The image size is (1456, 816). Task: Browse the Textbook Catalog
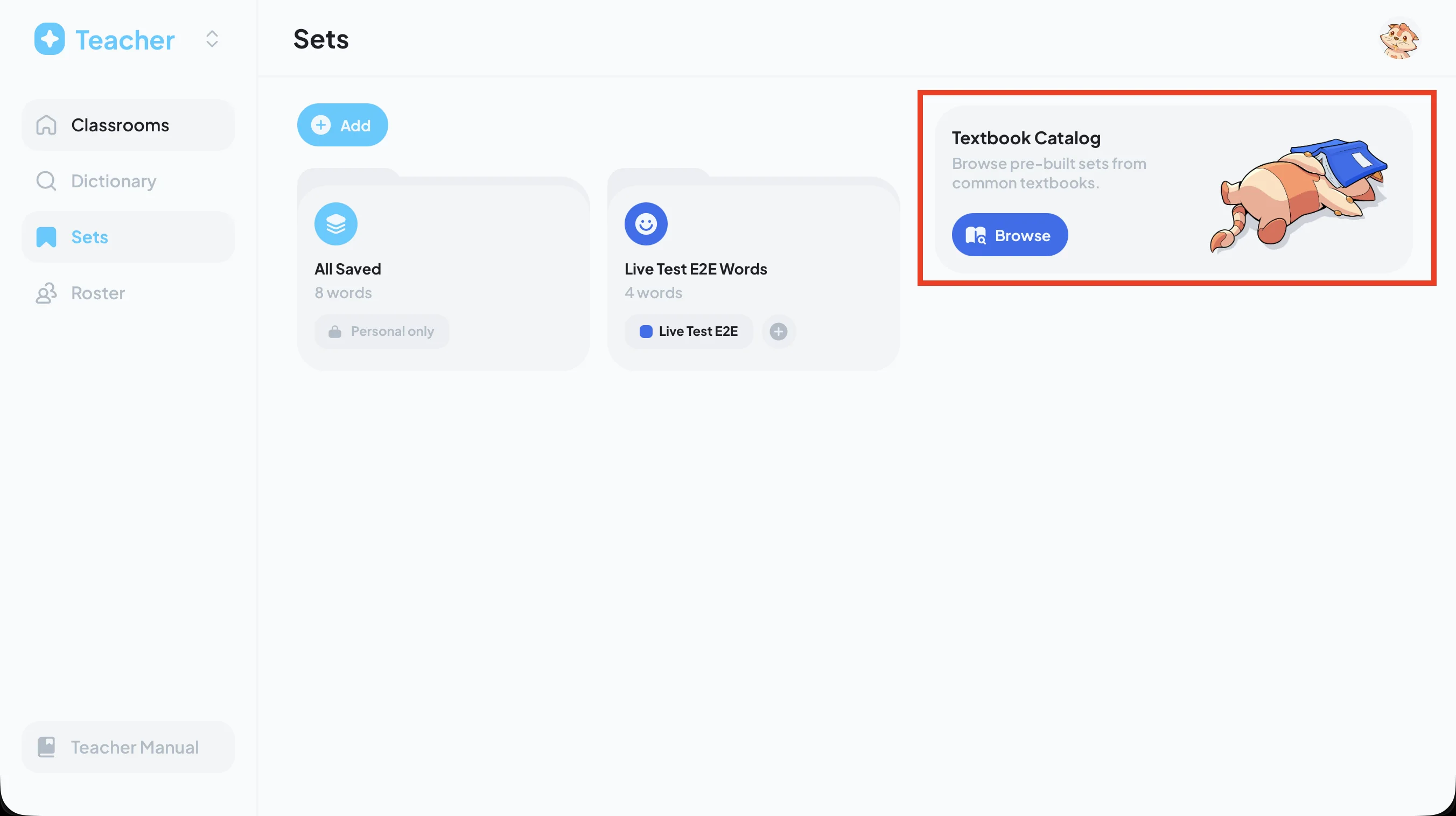1010,235
